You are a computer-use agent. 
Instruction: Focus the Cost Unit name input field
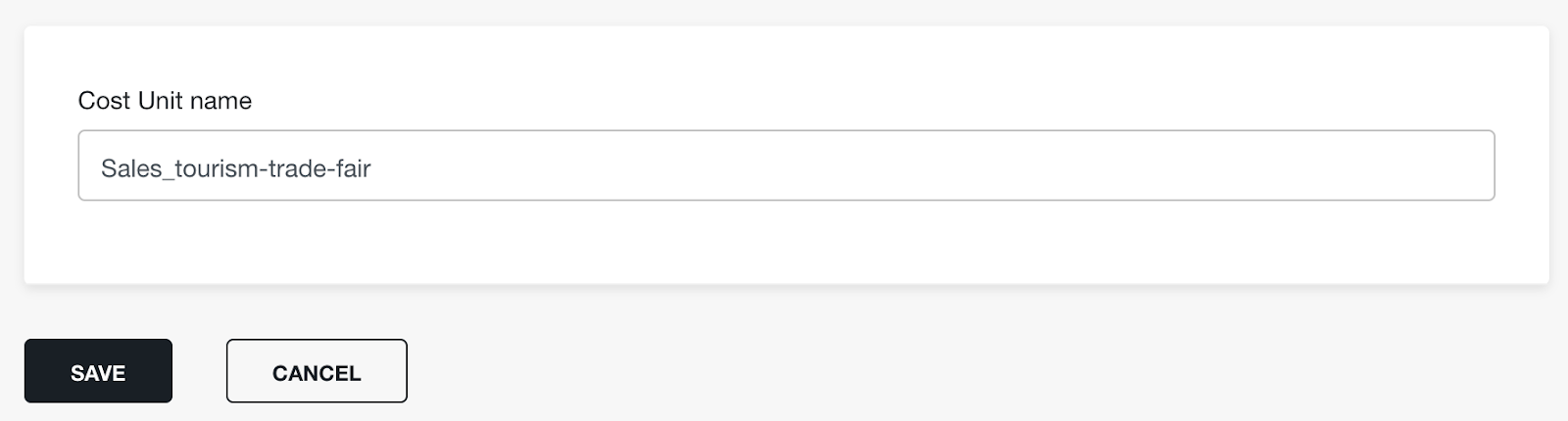coord(786,165)
